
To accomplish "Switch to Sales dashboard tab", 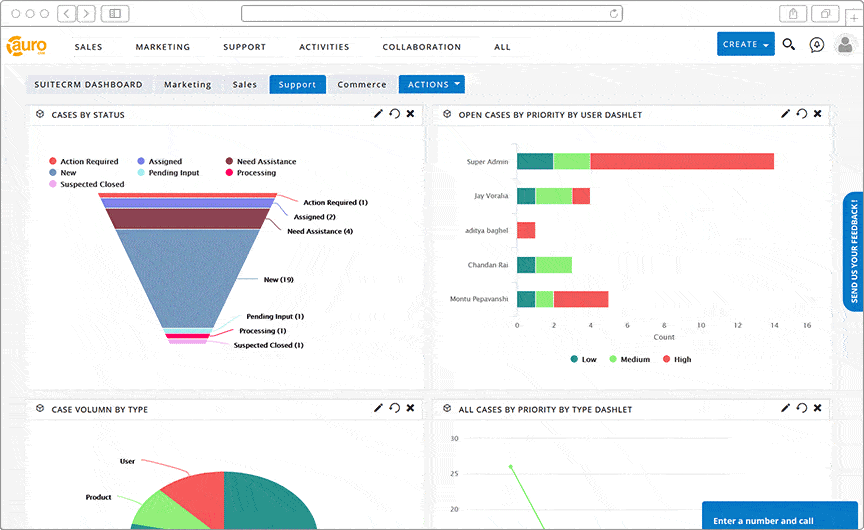I will pyautogui.click(x=245, y=84).
